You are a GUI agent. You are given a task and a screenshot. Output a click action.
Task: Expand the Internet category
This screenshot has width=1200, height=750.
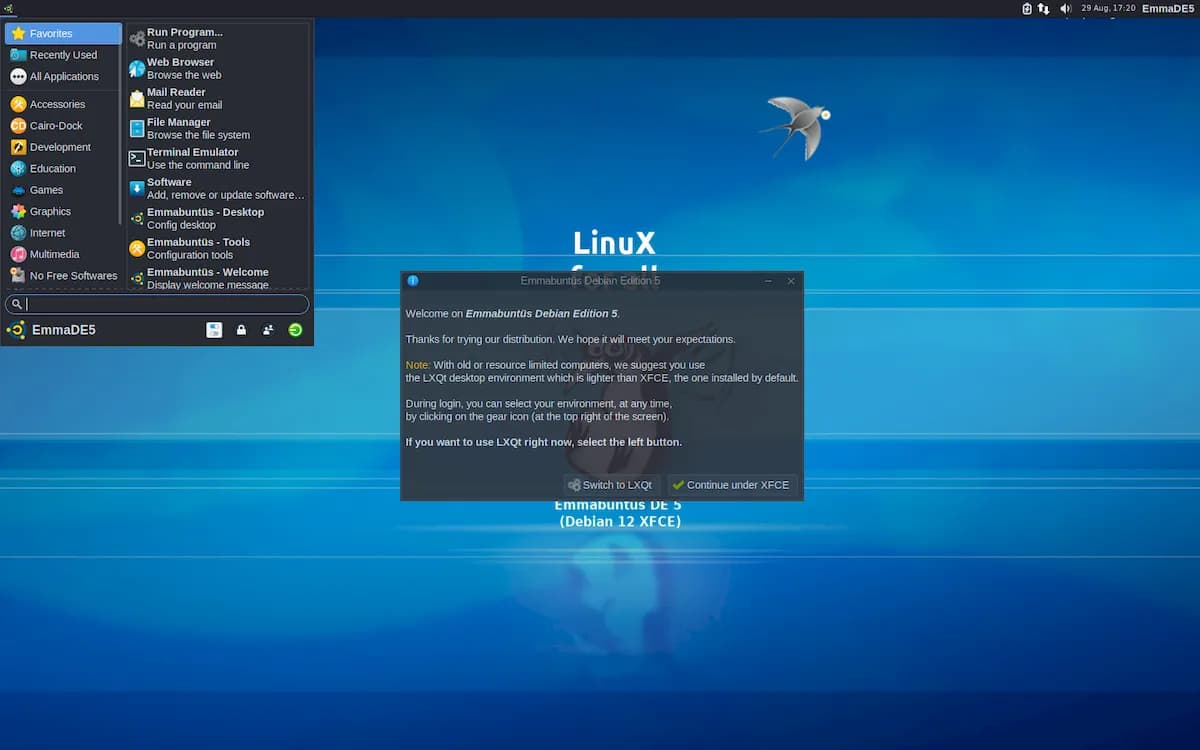point(47,233)
